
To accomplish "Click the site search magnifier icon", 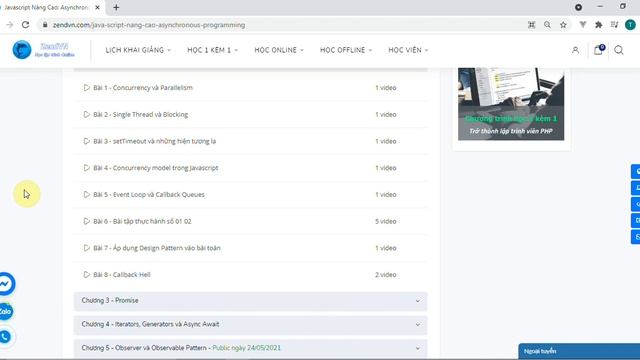I will tap(619, 50).
